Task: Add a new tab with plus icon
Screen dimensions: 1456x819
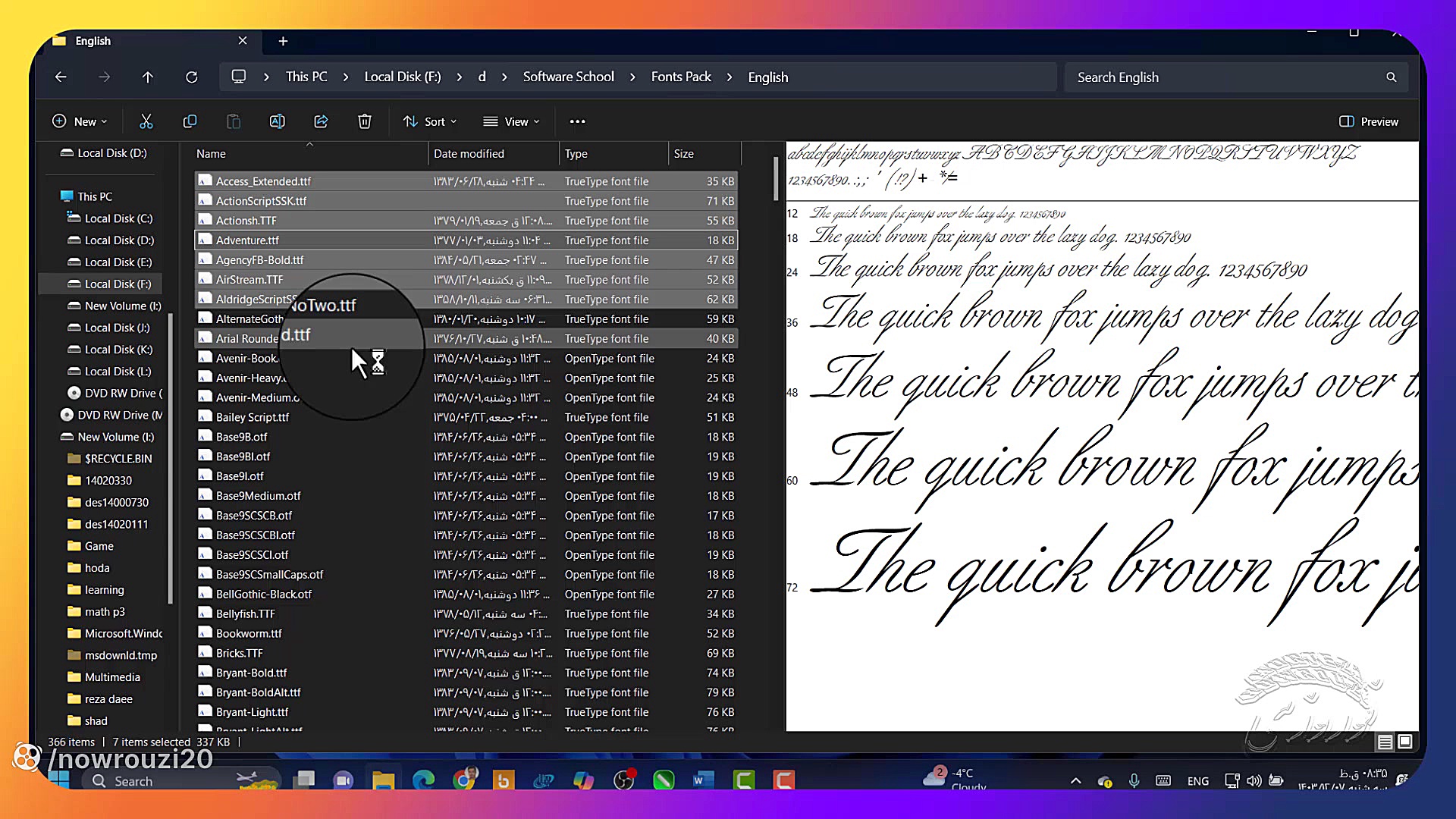Action: pos(283,41)
